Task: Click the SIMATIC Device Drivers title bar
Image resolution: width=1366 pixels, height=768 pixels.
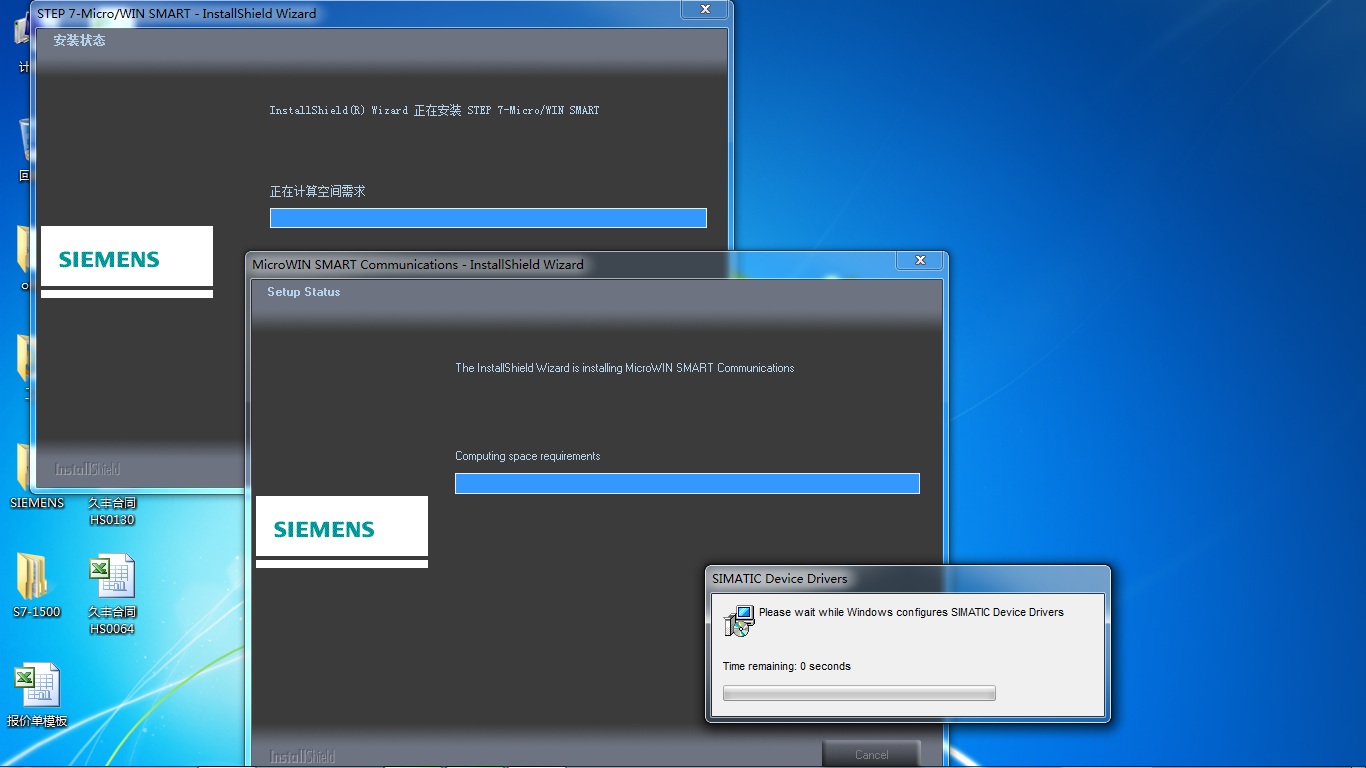Action: click(x=908, y=578)
